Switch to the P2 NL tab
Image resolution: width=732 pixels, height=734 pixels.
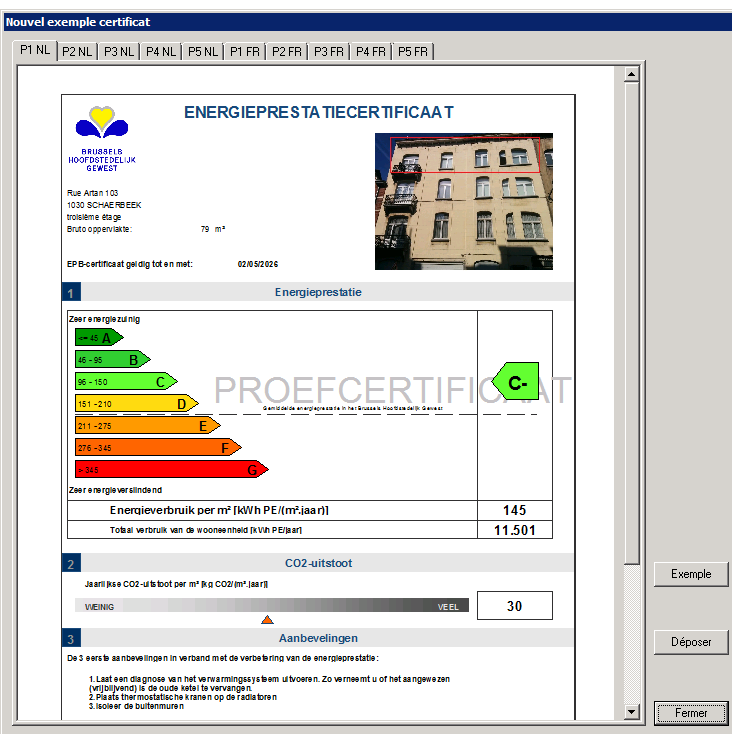click(x=77, y=51)
